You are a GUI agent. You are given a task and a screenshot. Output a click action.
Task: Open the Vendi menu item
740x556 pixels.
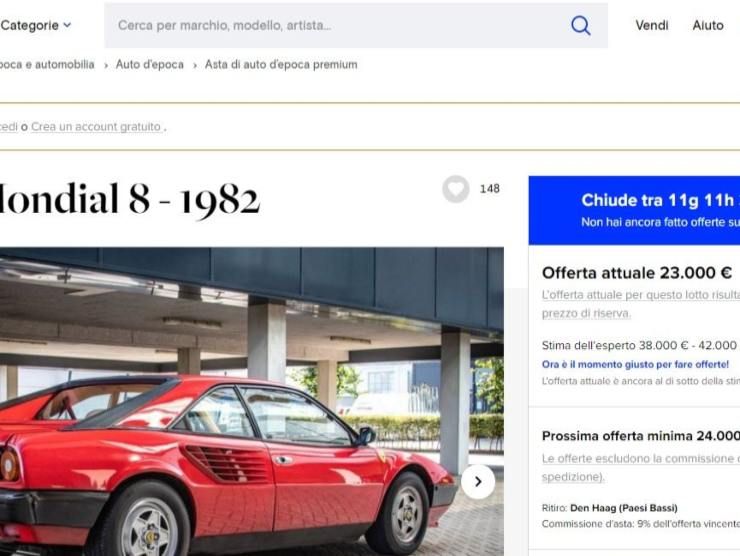651,25
